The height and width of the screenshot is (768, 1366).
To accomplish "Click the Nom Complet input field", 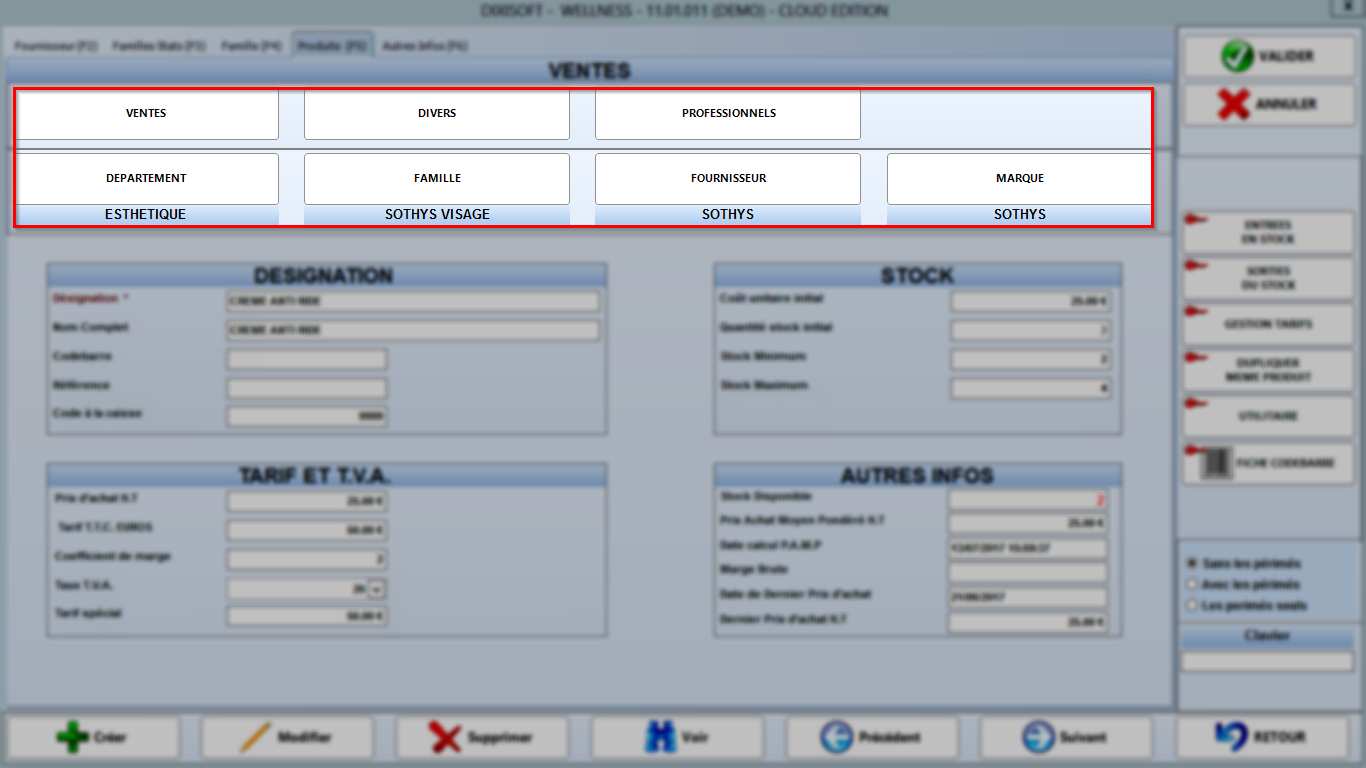I will click(x=413, y=331).
